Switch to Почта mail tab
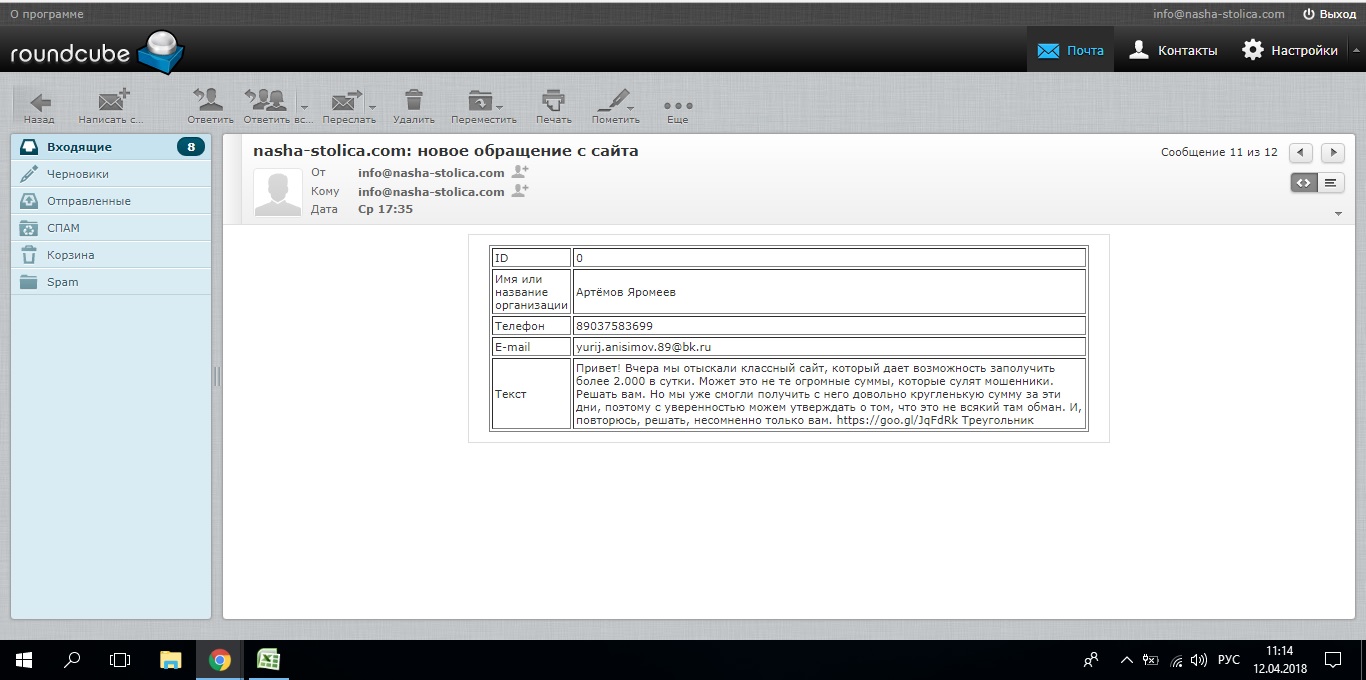Screen dimensions: 1366x680 pyautogui.click(x=1070, y=50)
